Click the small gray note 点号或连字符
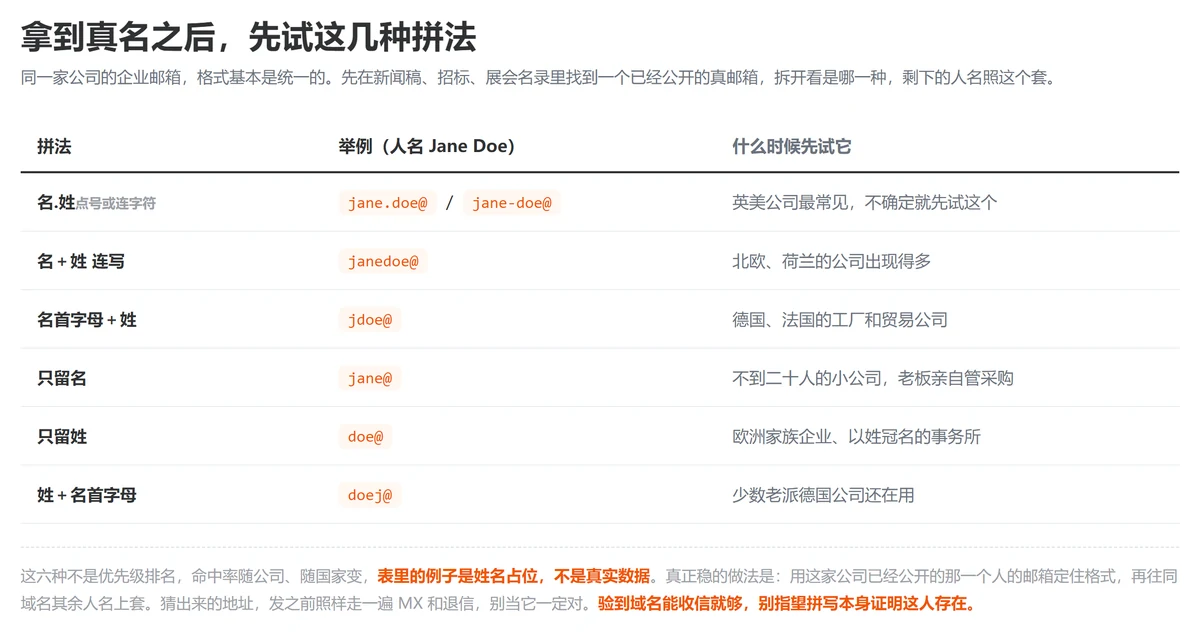 click(116, 204)
